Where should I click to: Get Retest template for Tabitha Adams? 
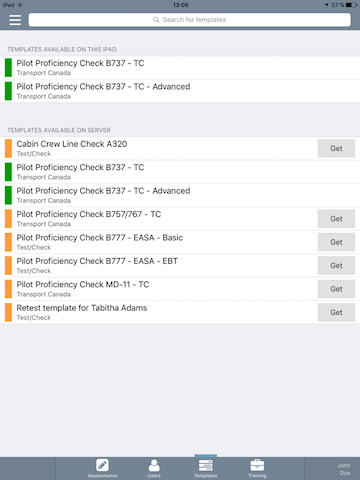[336, 312]
